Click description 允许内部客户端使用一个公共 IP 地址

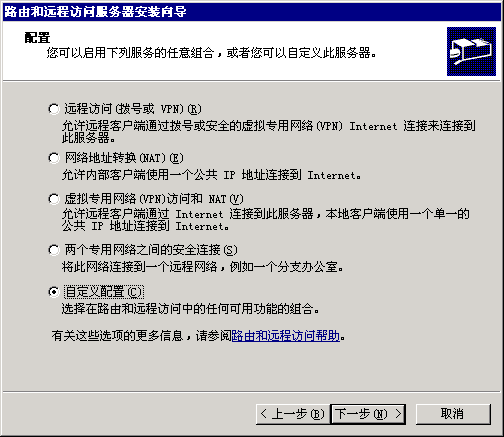click(x=211, y=175)
